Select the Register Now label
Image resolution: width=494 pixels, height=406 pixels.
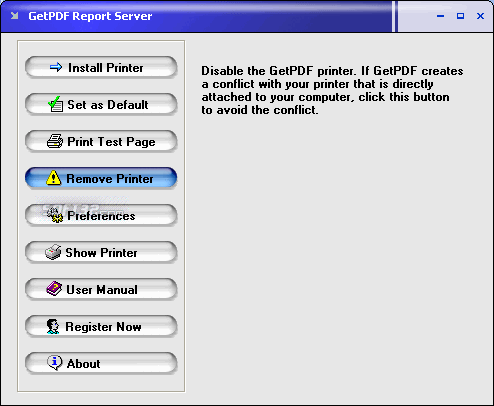coord(103,327)
